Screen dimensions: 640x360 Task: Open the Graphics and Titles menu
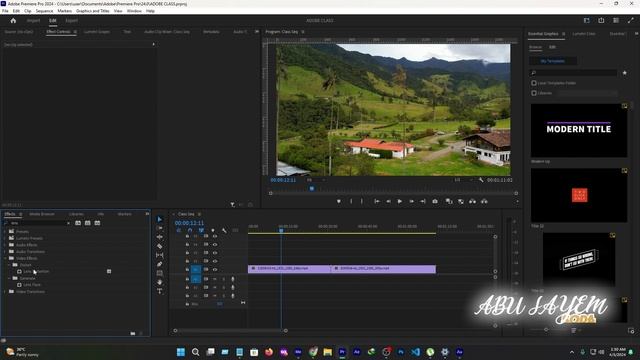[x=93, y=11]
